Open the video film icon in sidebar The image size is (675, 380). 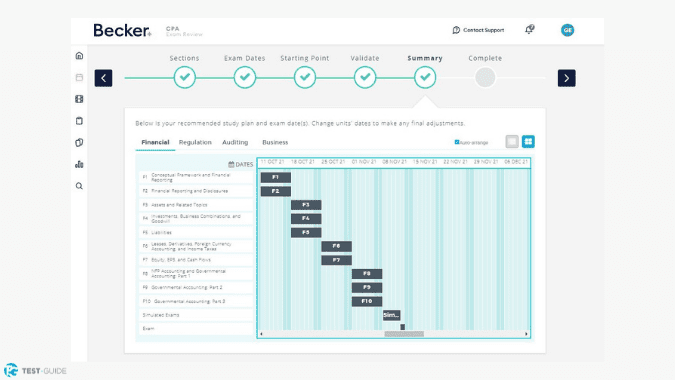point(79,99)
